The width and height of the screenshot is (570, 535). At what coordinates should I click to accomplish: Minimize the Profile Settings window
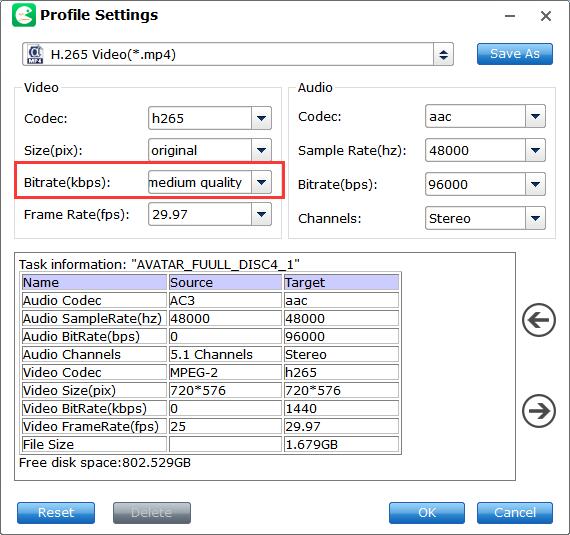click(510, 16)
